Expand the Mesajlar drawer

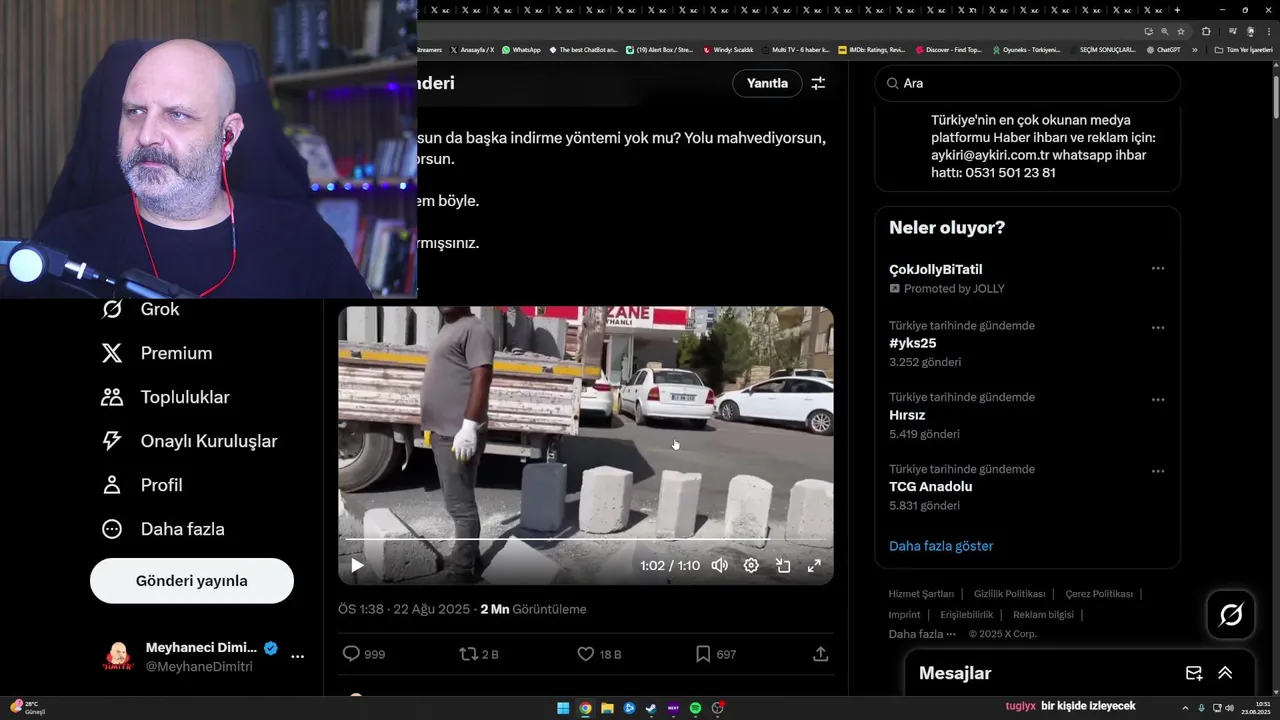click(1225, 674)
